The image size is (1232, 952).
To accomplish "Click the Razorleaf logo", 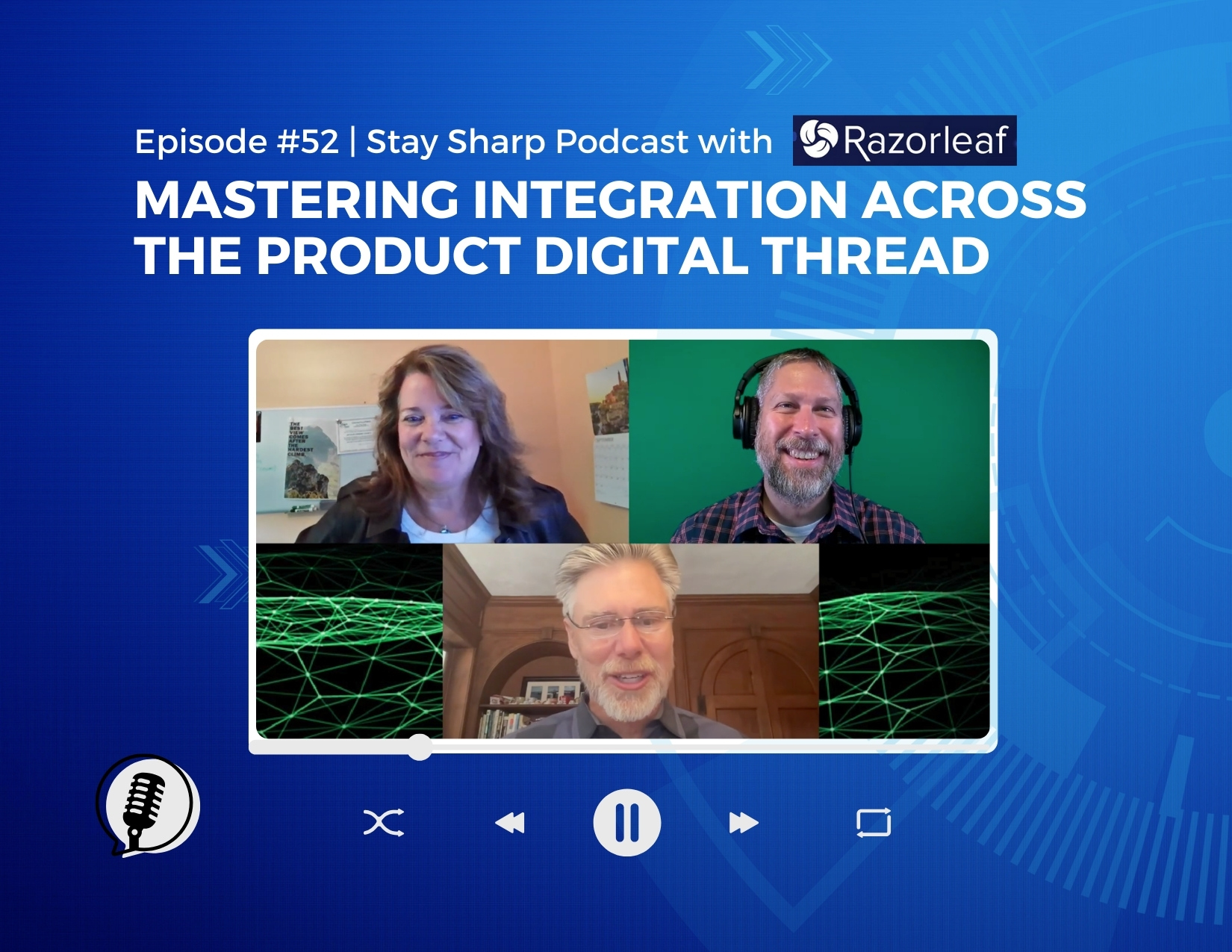I will pyautogui.click(x=904, y=140).
